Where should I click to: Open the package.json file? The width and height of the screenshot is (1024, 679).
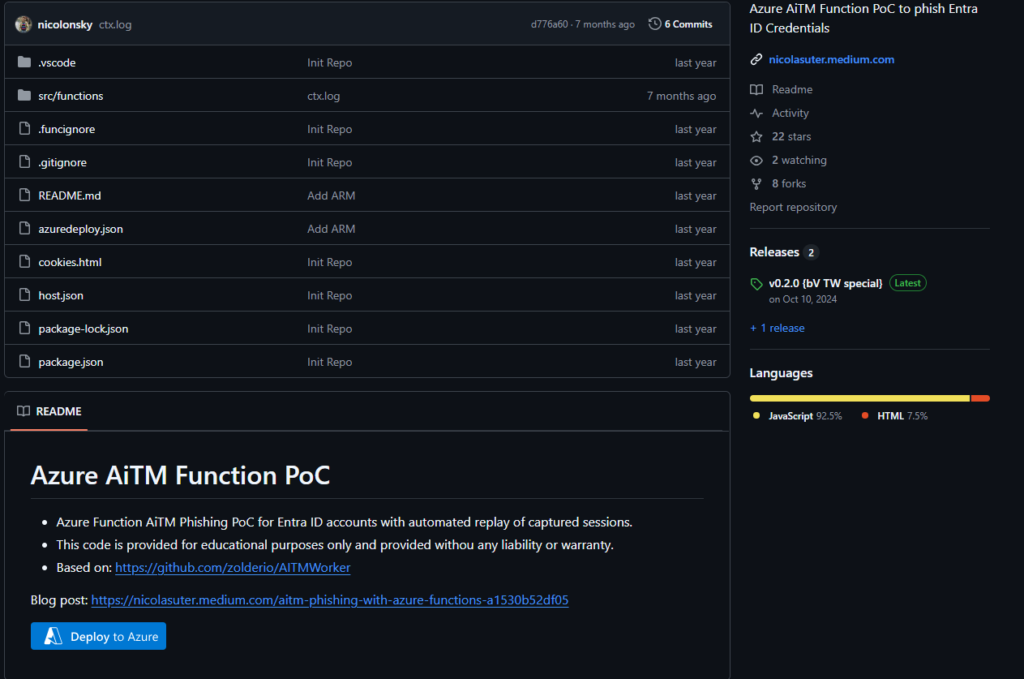click(x=71, y=362)
